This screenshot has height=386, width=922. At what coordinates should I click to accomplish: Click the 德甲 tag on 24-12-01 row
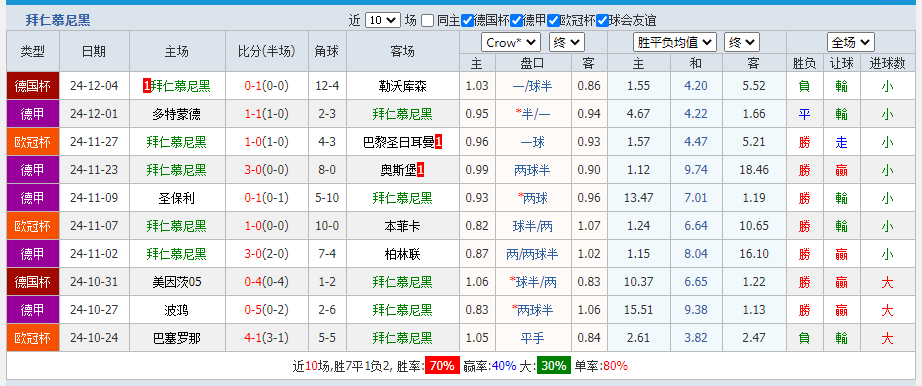[33, 114]
